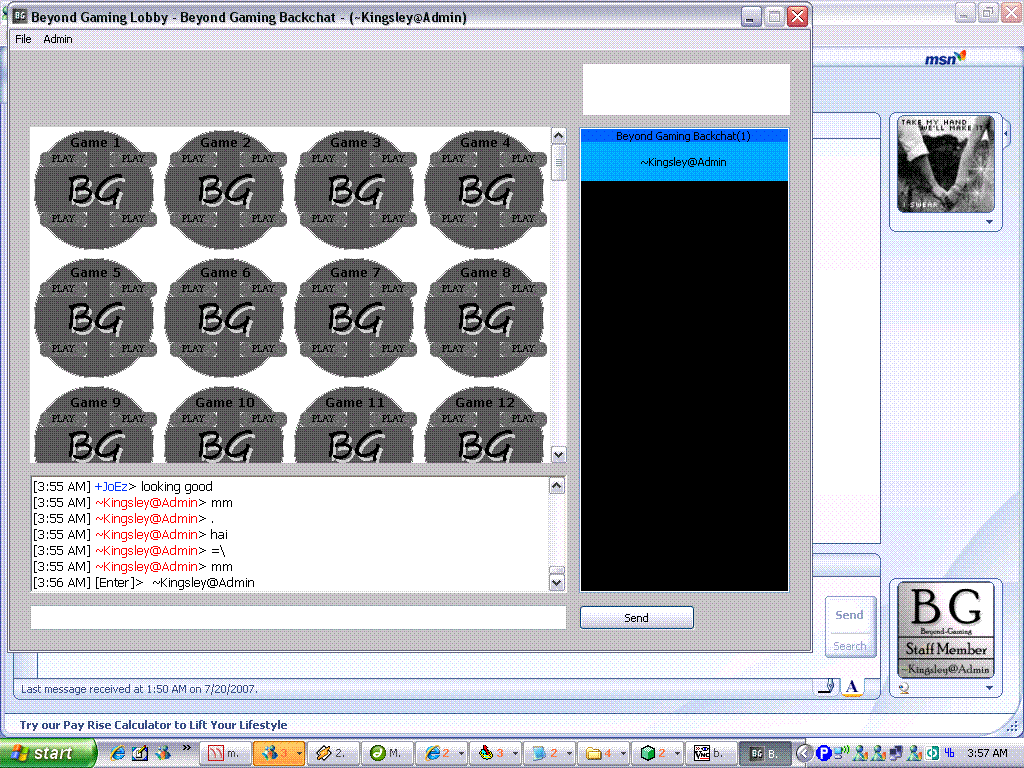
Task: Click the Pay Rise Calculator ad link
Action: [x=153, y=725]
